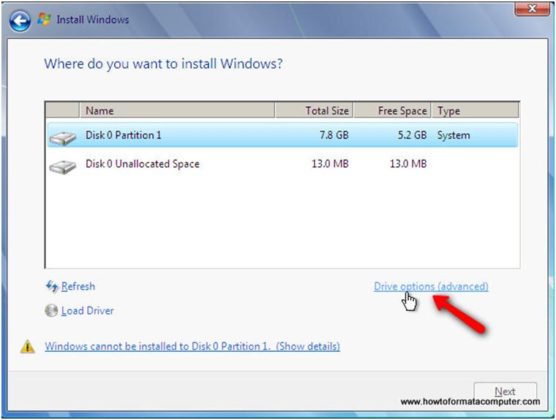This screenshot has width=556, height=420.
Task: Click the Next button
Action: click(505, 391)
